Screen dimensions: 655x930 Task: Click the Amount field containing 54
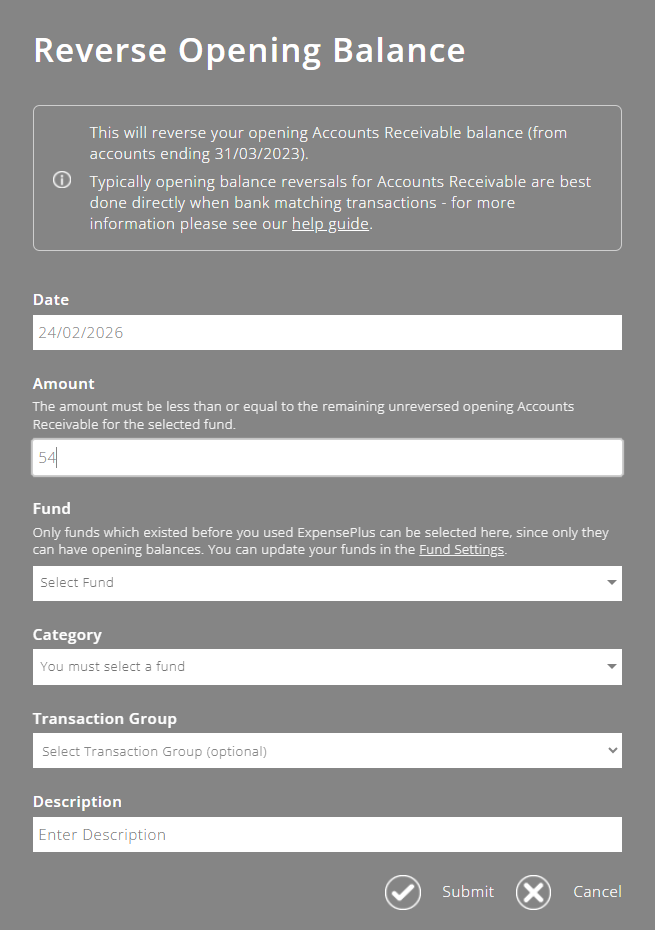[x=327, y=457]
